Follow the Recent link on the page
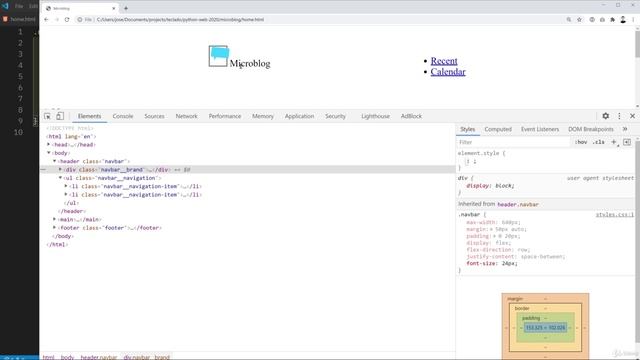The image size is (640, 360). pyautogui.click(x=444, y=61)
